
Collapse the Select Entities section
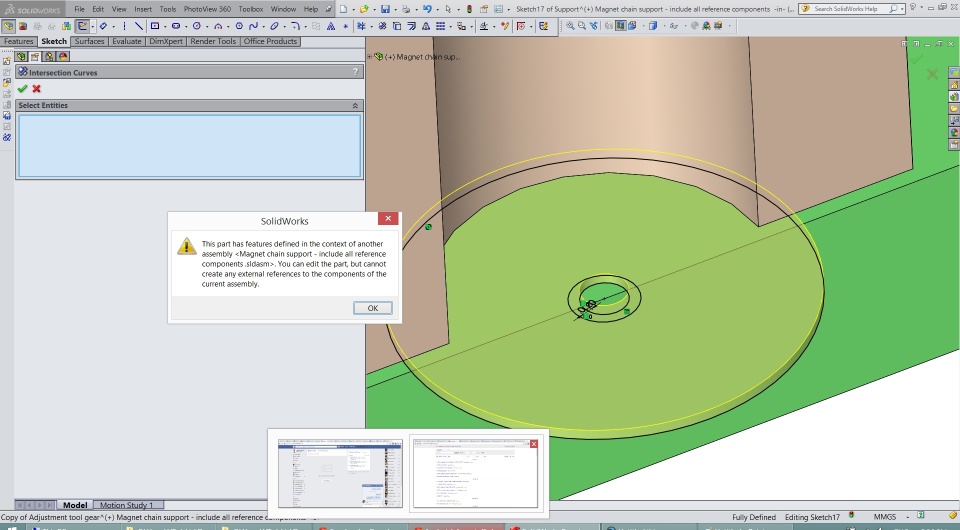355,105
